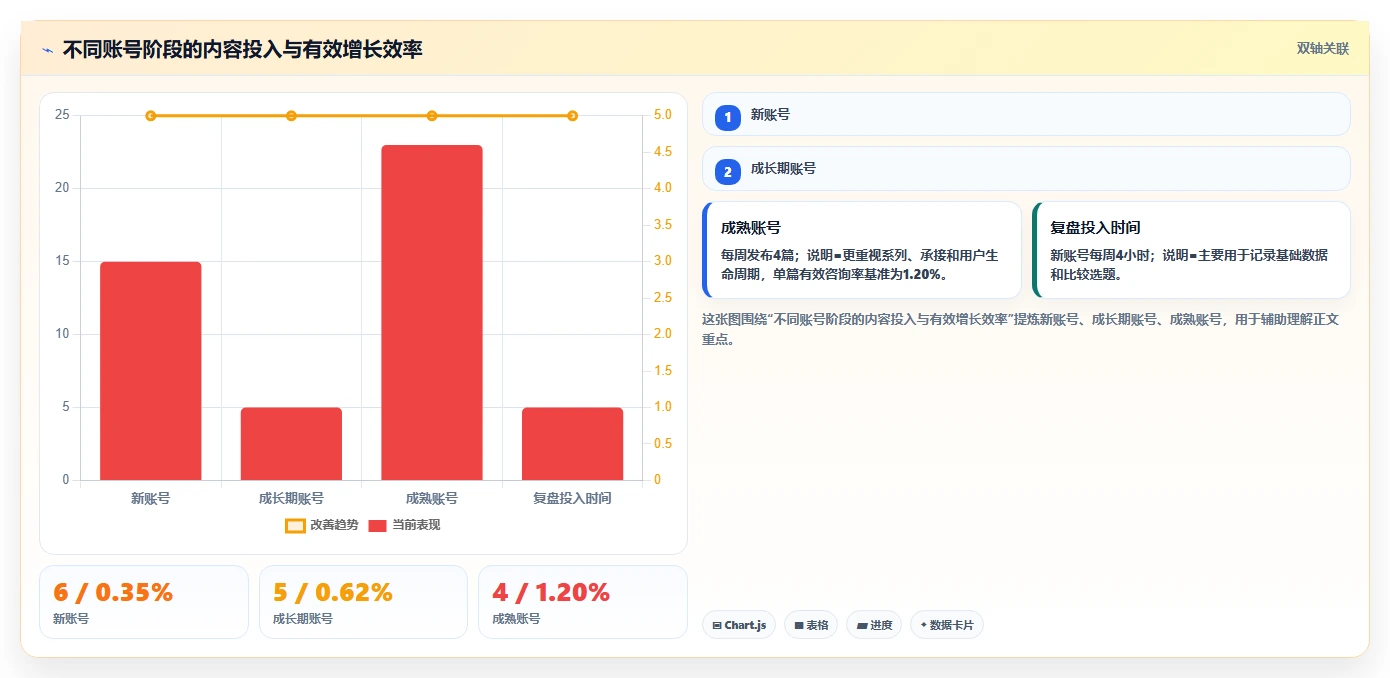Viewport: 1390px width, 678px height.
Task: Toggle the 改善趋势 legend item
Action: click(322, 525)
